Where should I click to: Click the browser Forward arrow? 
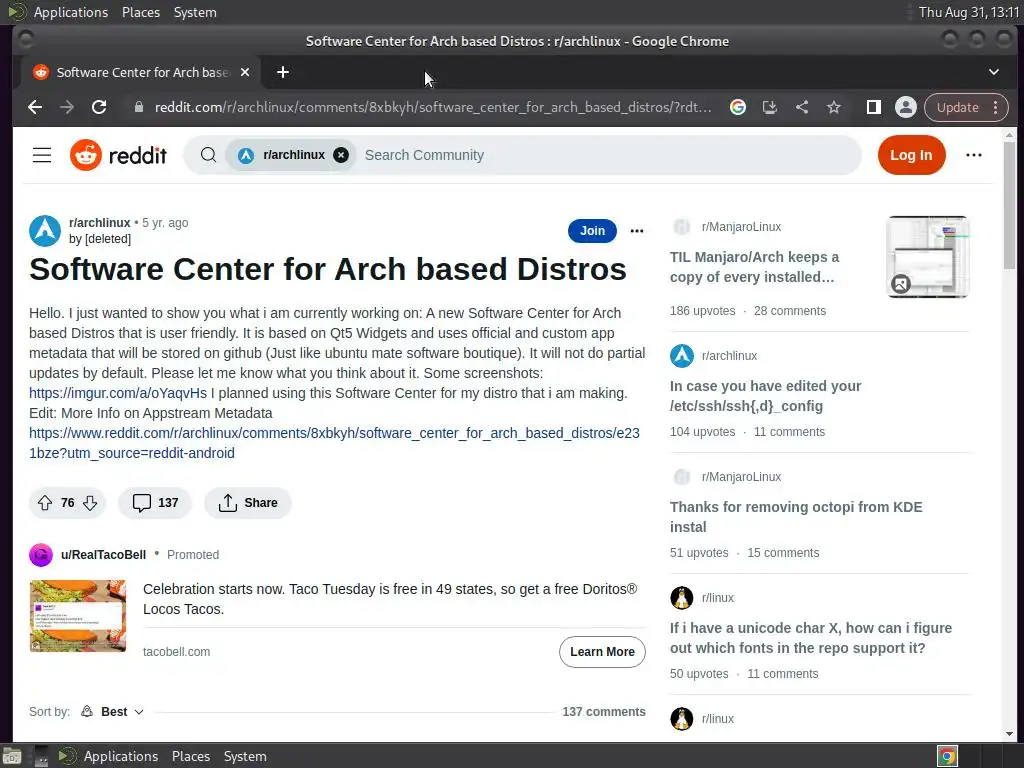(67, 107)
